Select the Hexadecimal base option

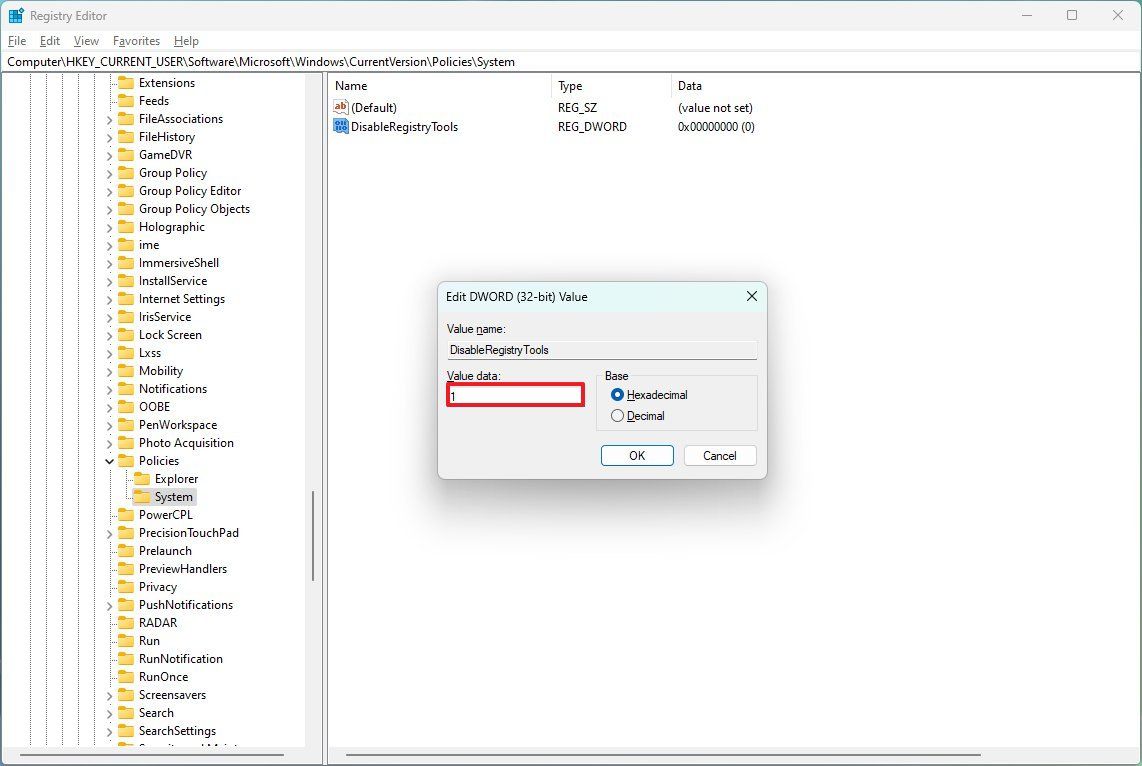617,394
